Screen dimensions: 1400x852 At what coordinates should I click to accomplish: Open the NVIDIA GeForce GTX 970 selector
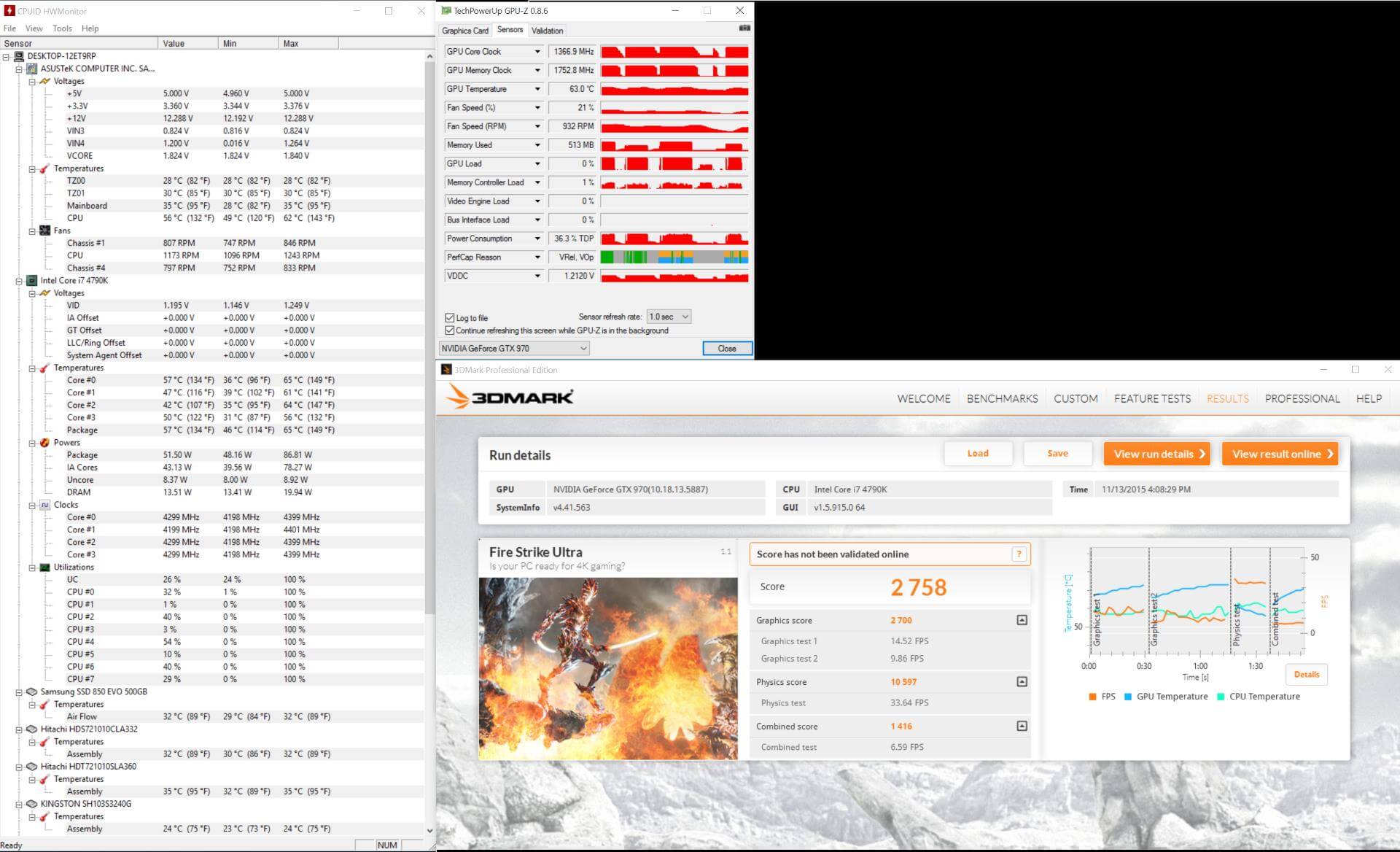click(x=514, y=349)
